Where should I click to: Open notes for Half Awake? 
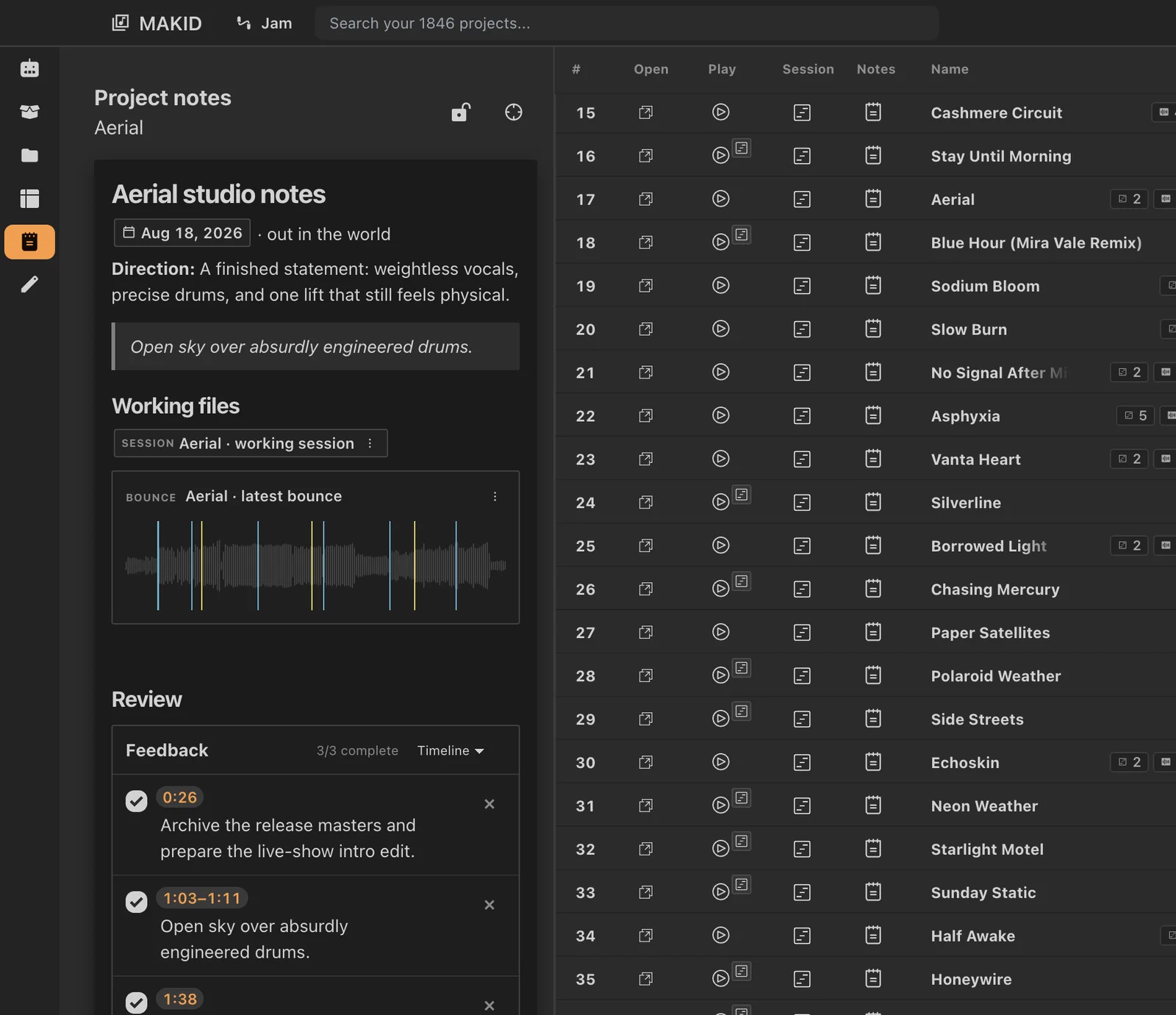pos(873,936)
